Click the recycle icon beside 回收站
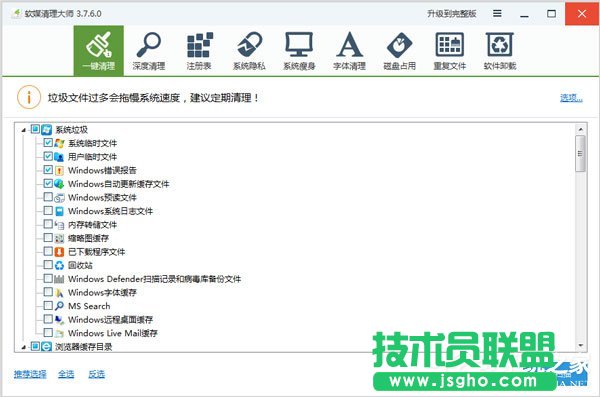 click(59, 265)
